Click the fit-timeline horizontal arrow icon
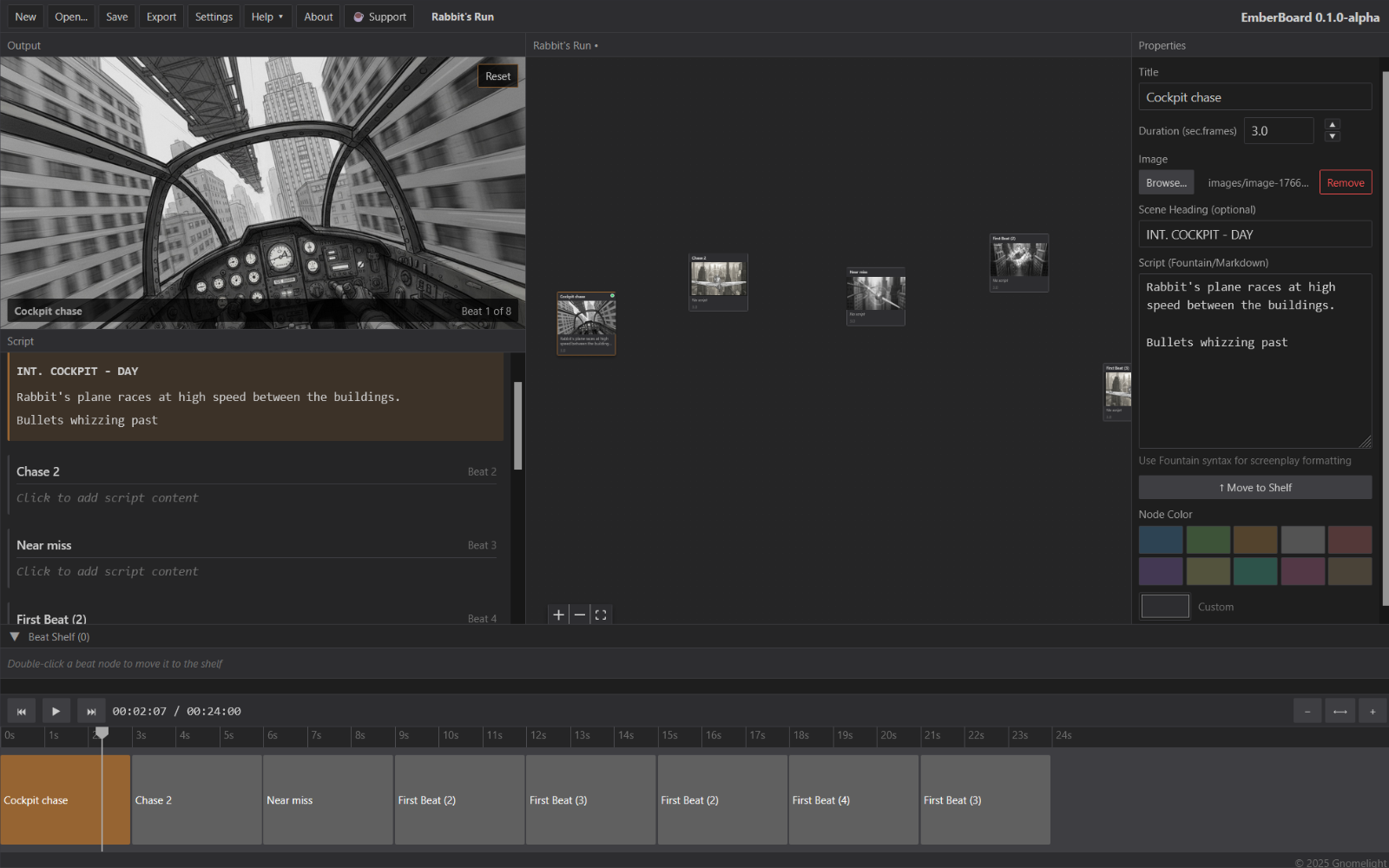This screenshot has height=868, width=1389. coord(1340,710)
